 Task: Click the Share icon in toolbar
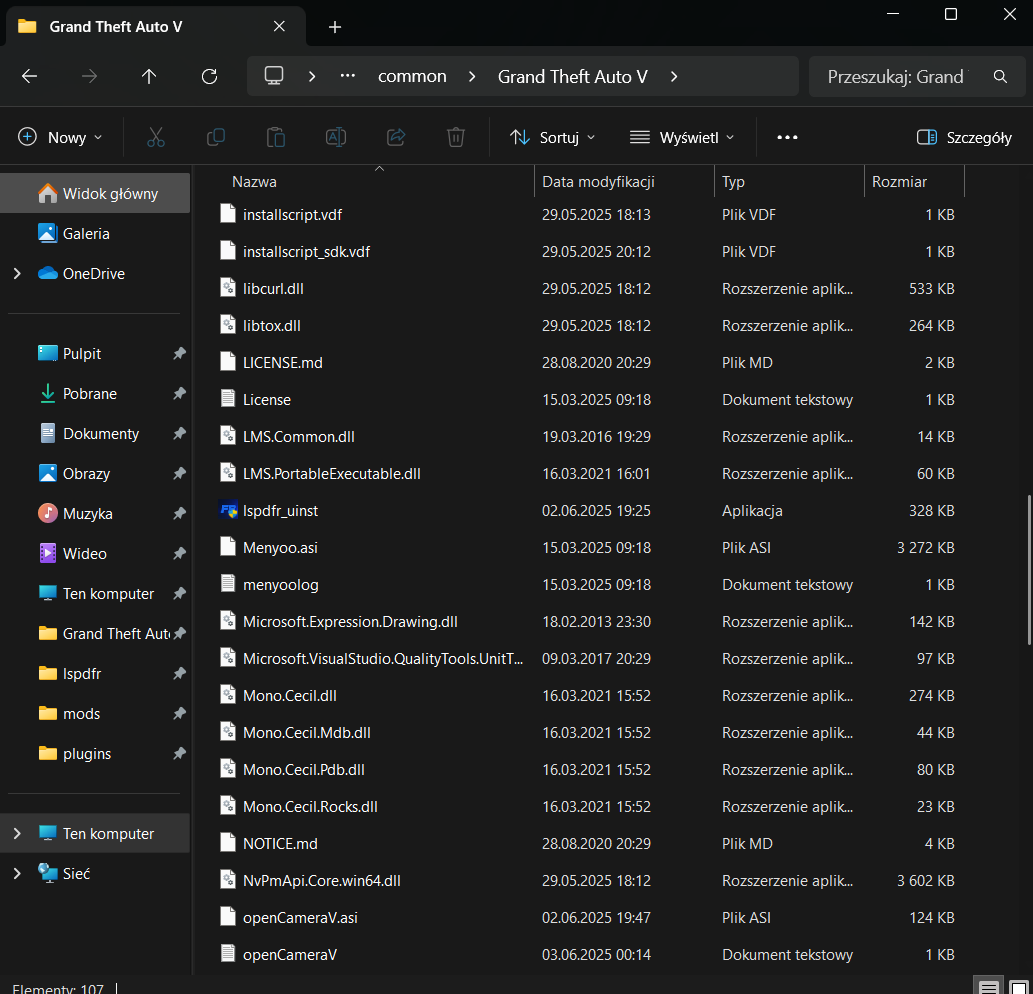click(x=396, y=137)
